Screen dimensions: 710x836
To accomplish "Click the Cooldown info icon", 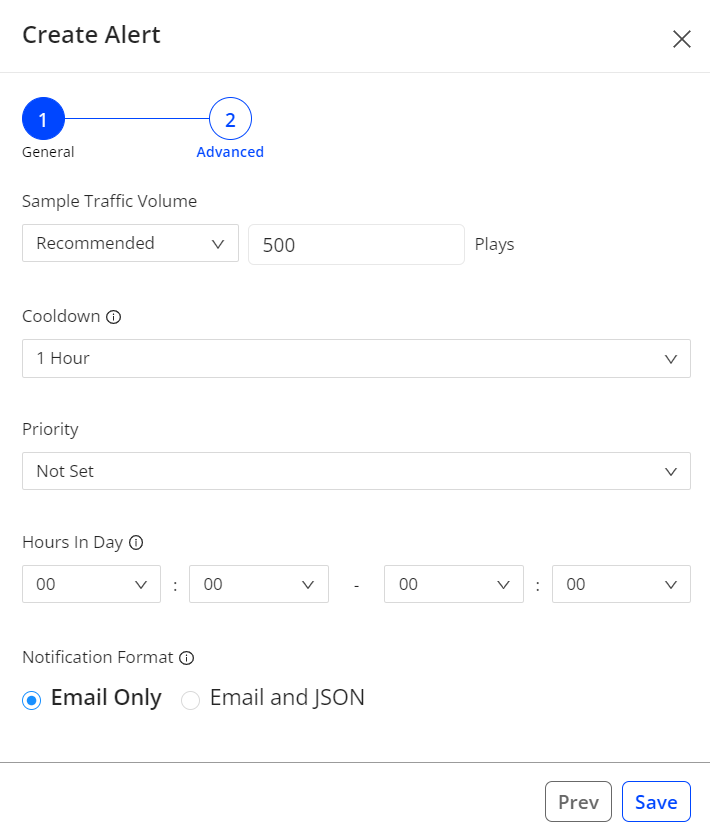I will click(114, 317).
